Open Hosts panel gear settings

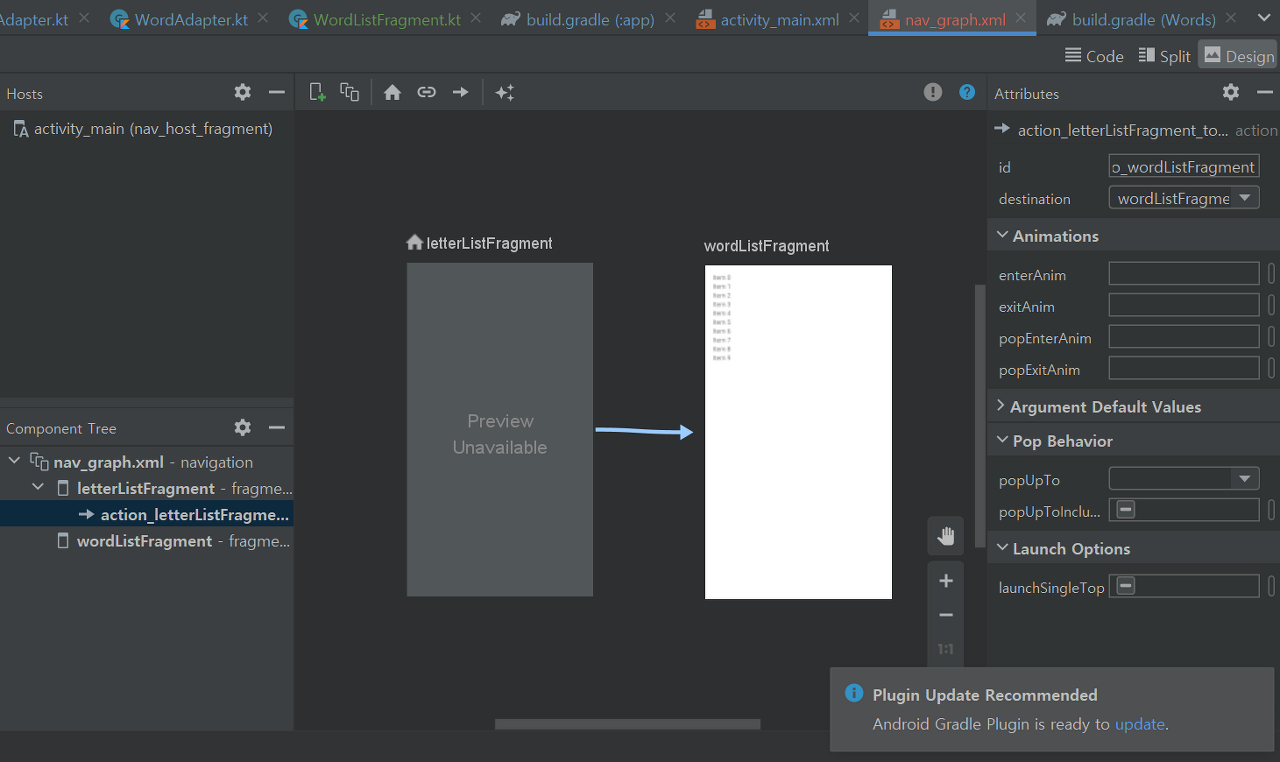pos(243,92)
